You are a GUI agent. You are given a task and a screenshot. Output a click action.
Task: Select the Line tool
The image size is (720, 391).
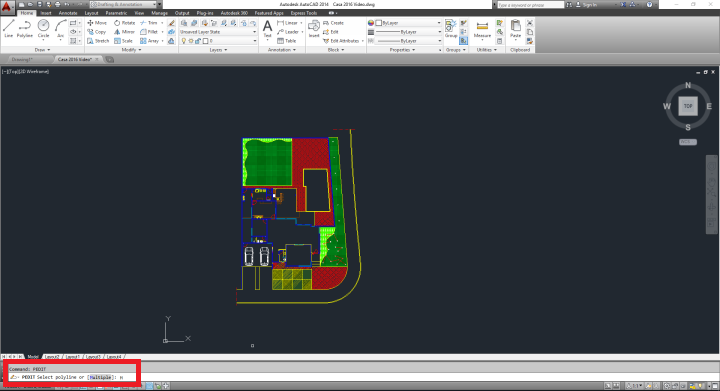8,28
